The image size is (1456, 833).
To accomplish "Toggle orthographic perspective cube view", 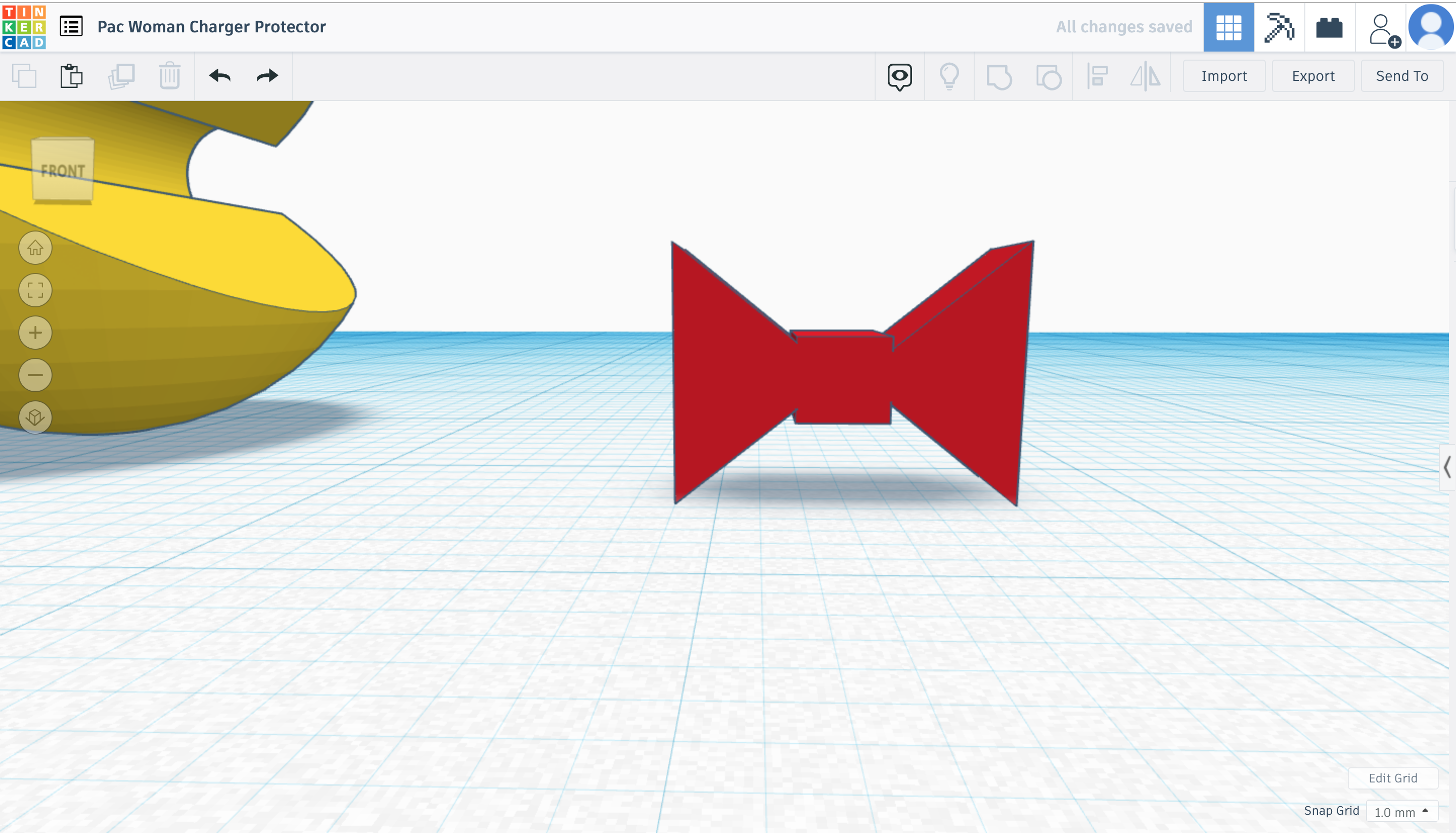I will tap(35, 417).
